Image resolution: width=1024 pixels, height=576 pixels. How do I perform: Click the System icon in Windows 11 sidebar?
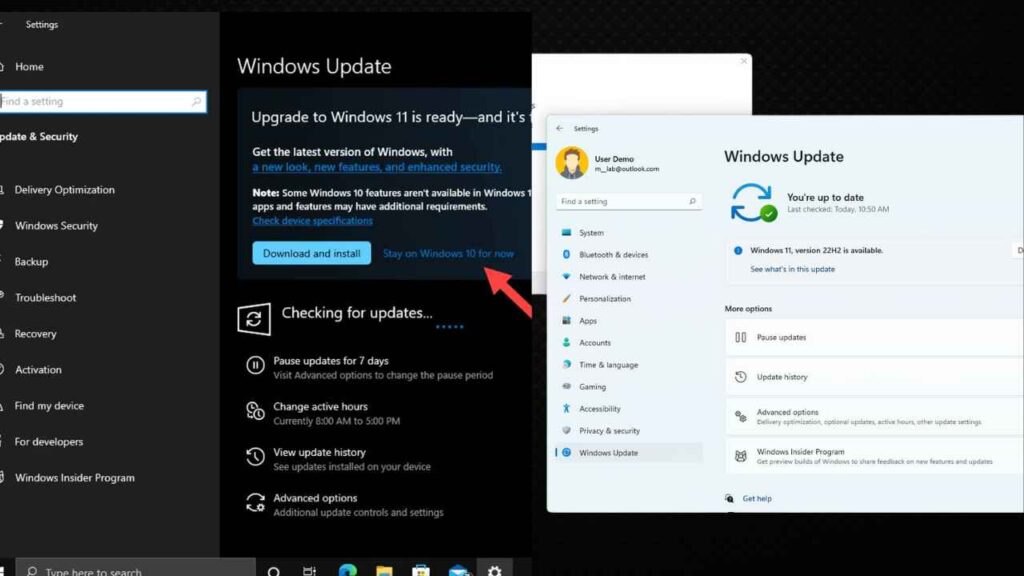566,232
